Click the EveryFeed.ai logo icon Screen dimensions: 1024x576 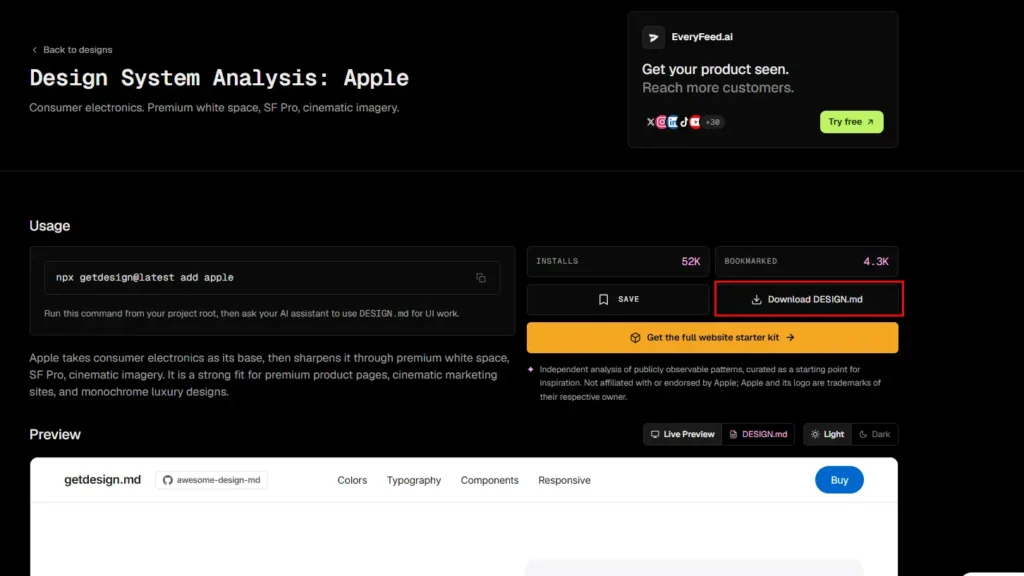(x=653, y=37)
